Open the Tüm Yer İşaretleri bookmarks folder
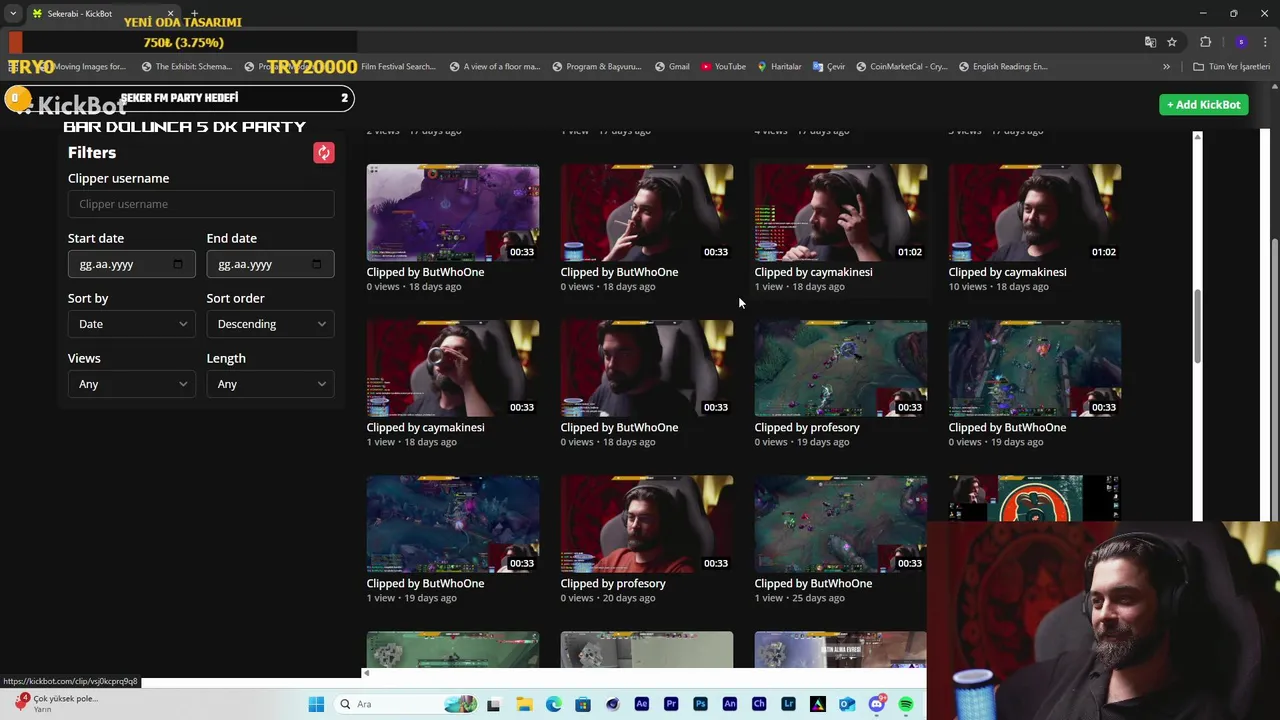 [x=1231, y=67]
